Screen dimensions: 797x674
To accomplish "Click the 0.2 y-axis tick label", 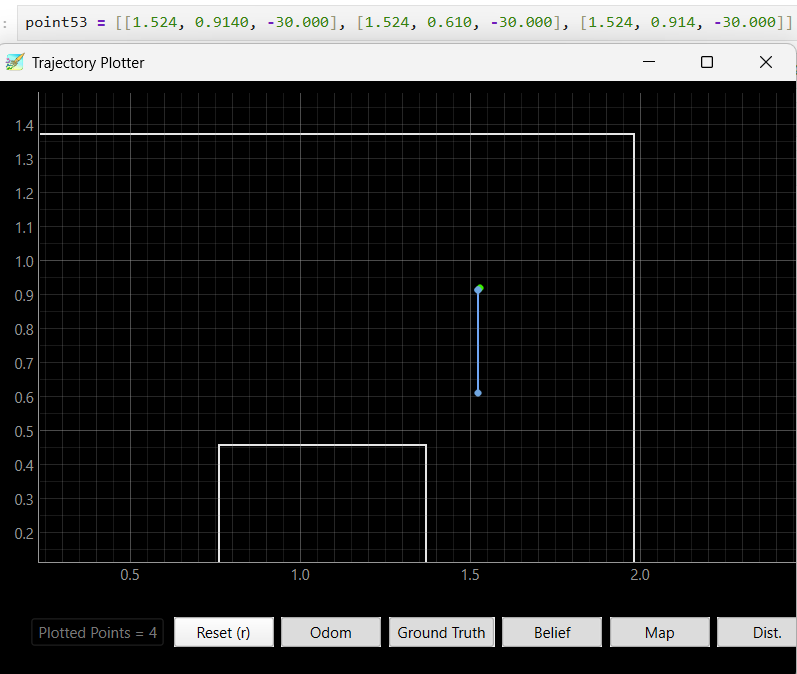I will click(24, 534).
